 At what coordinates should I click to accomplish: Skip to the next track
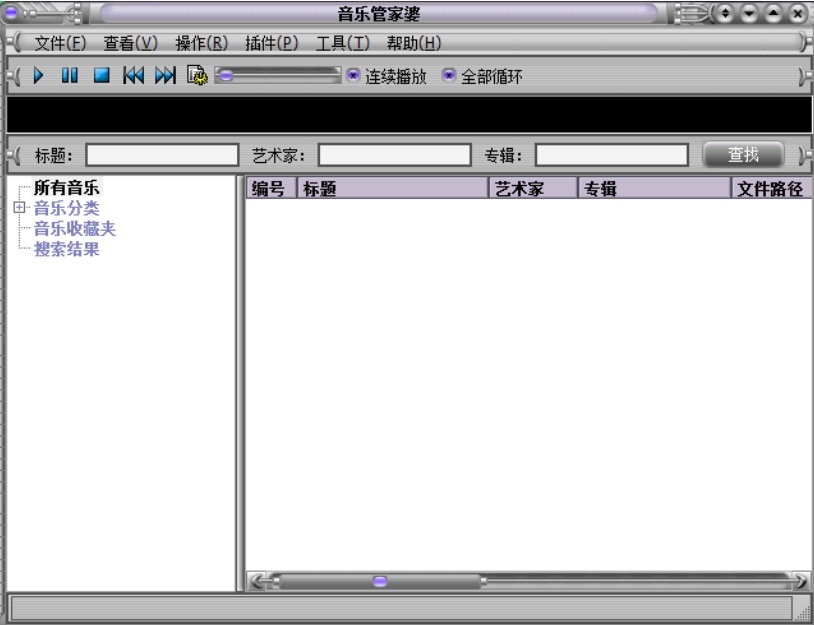pyautogui.click(x=166, y=76)
